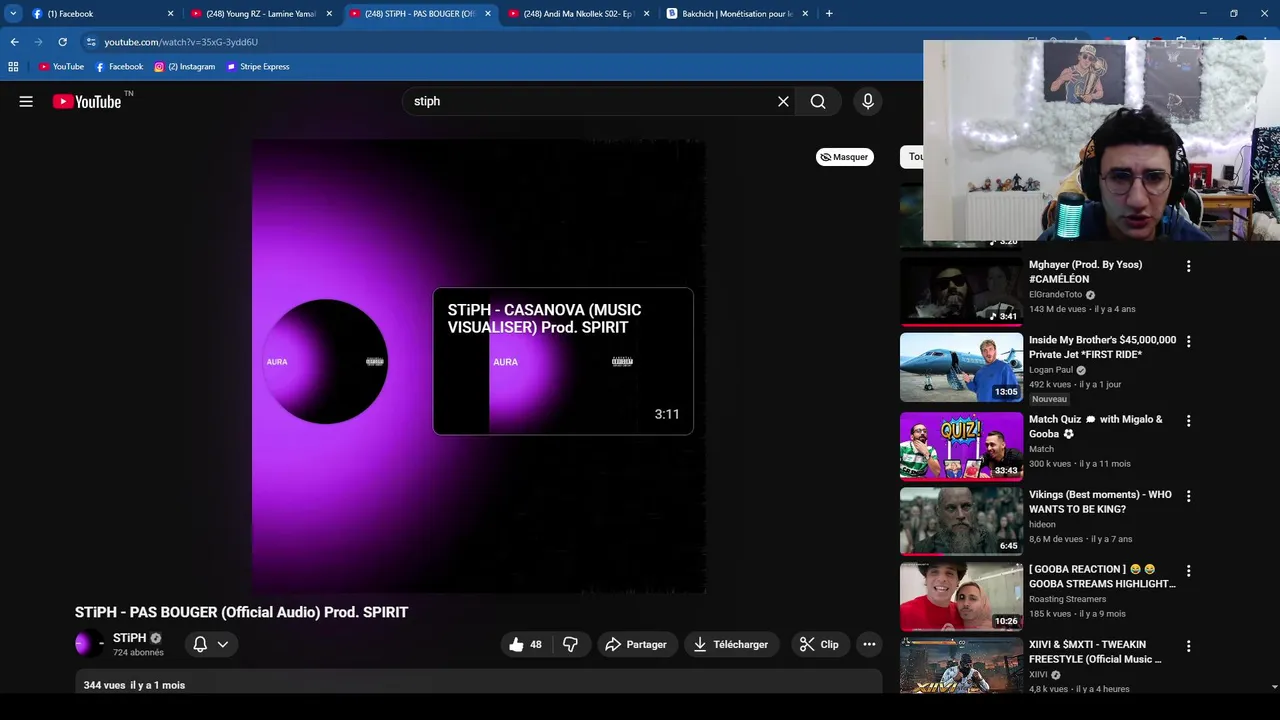Image resolution: width=1280 pixels, height=720 pixels.
Task: Open the three-dot more actions button
Action: (x=869, y=645)
